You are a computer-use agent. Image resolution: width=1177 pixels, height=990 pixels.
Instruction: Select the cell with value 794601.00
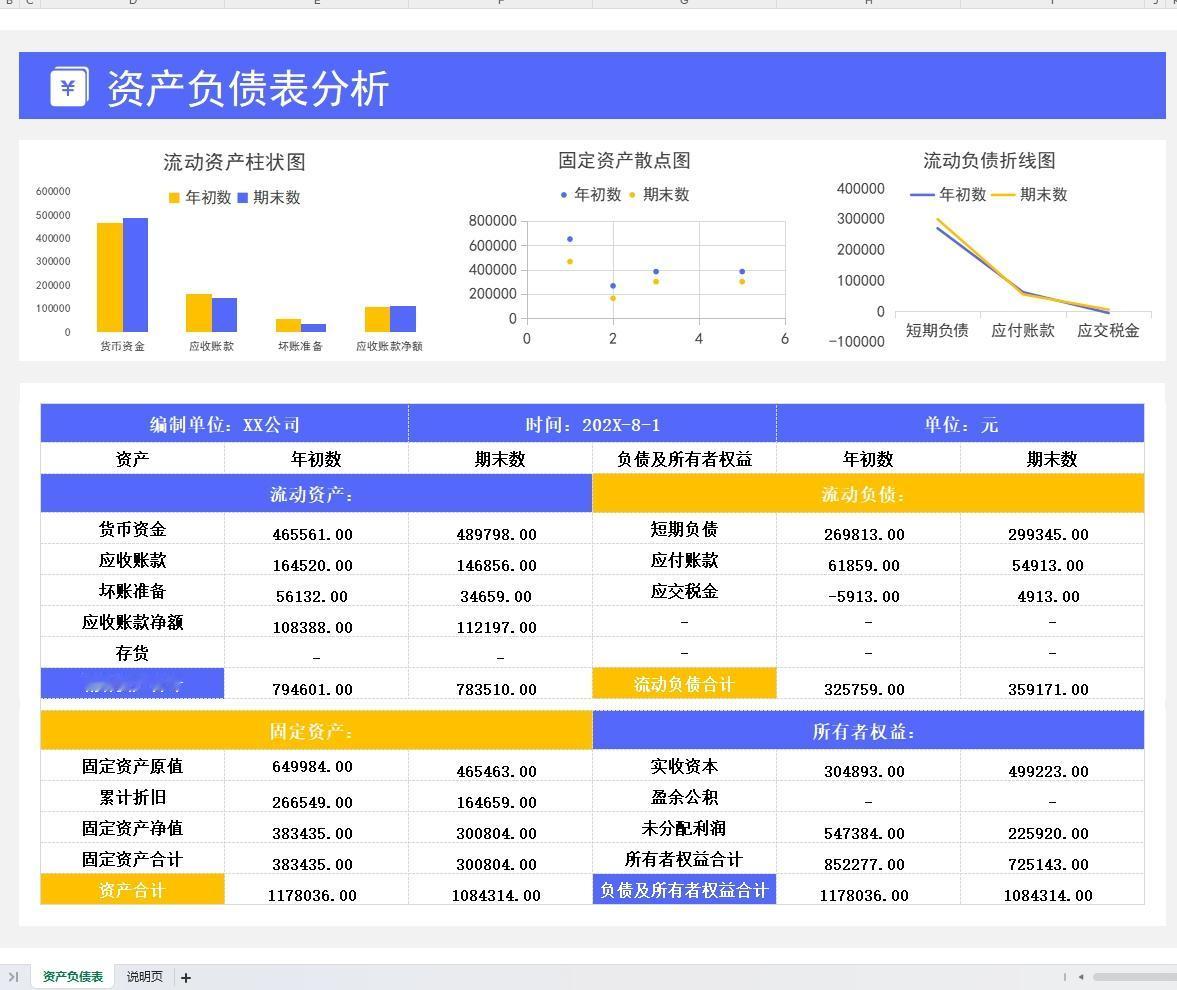point(316,684)
